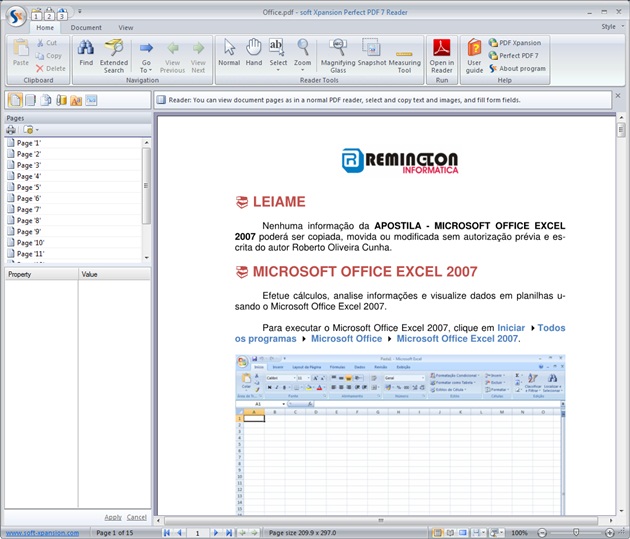The width and height of the screenshot is (630, 539).
Task: Switch to the Document ribbon tab
Action: tap(86, 28)
